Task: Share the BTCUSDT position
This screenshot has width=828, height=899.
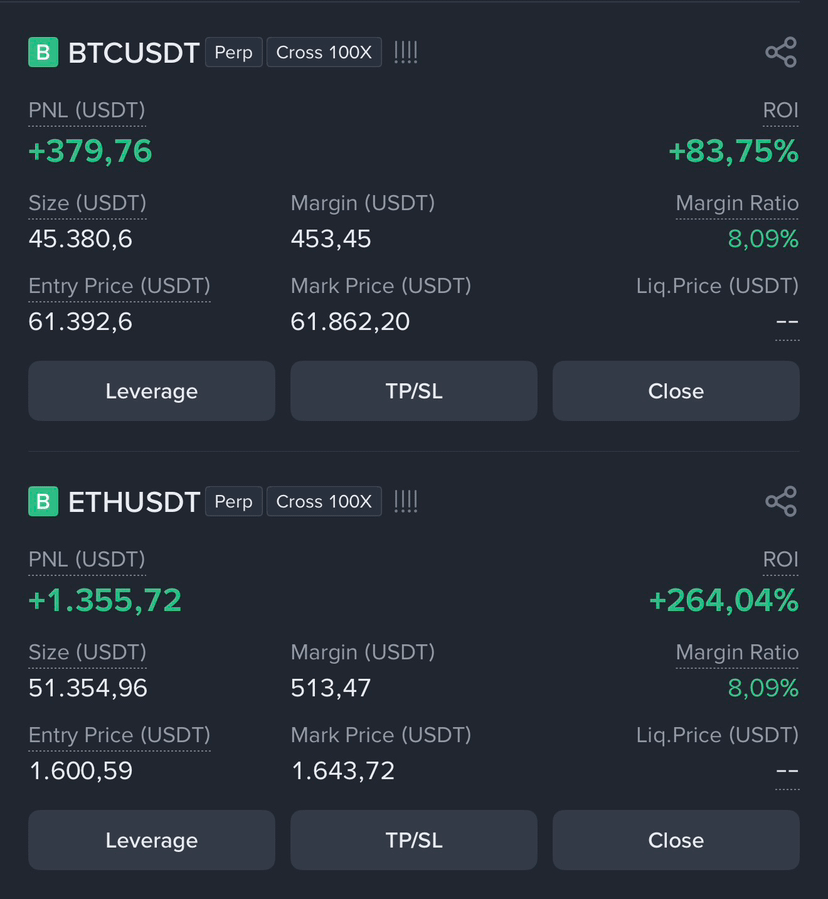Action: tap(781, 52)
